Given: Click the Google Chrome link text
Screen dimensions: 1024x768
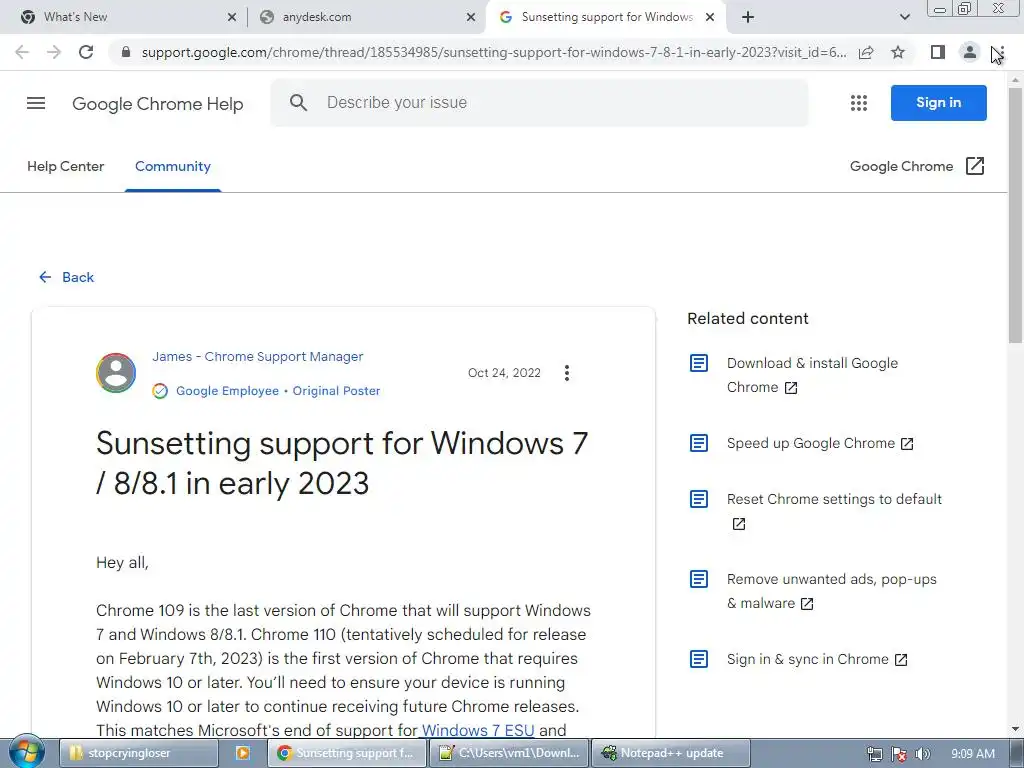Looking at the screenshot, I should [901, 167].
